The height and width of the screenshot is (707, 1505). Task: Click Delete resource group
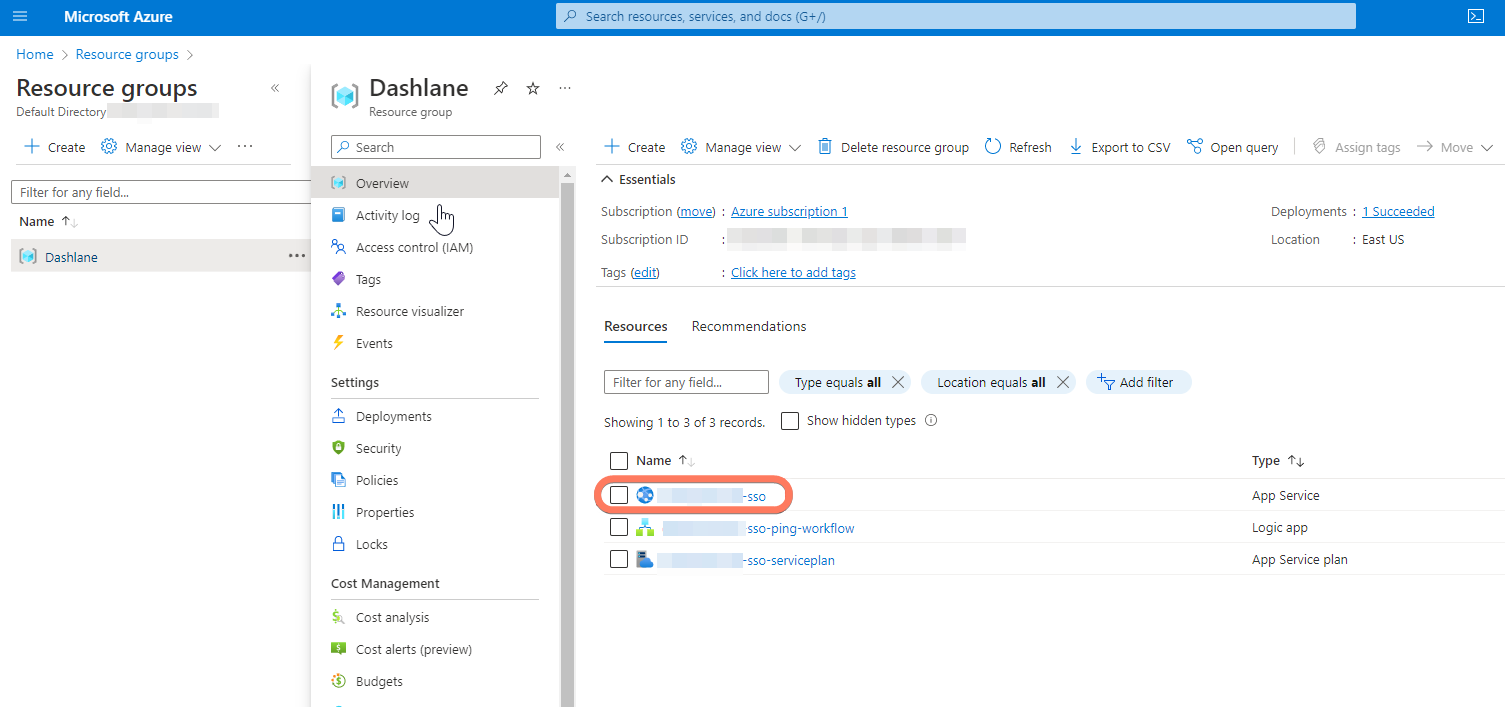[x=893, y=147]
